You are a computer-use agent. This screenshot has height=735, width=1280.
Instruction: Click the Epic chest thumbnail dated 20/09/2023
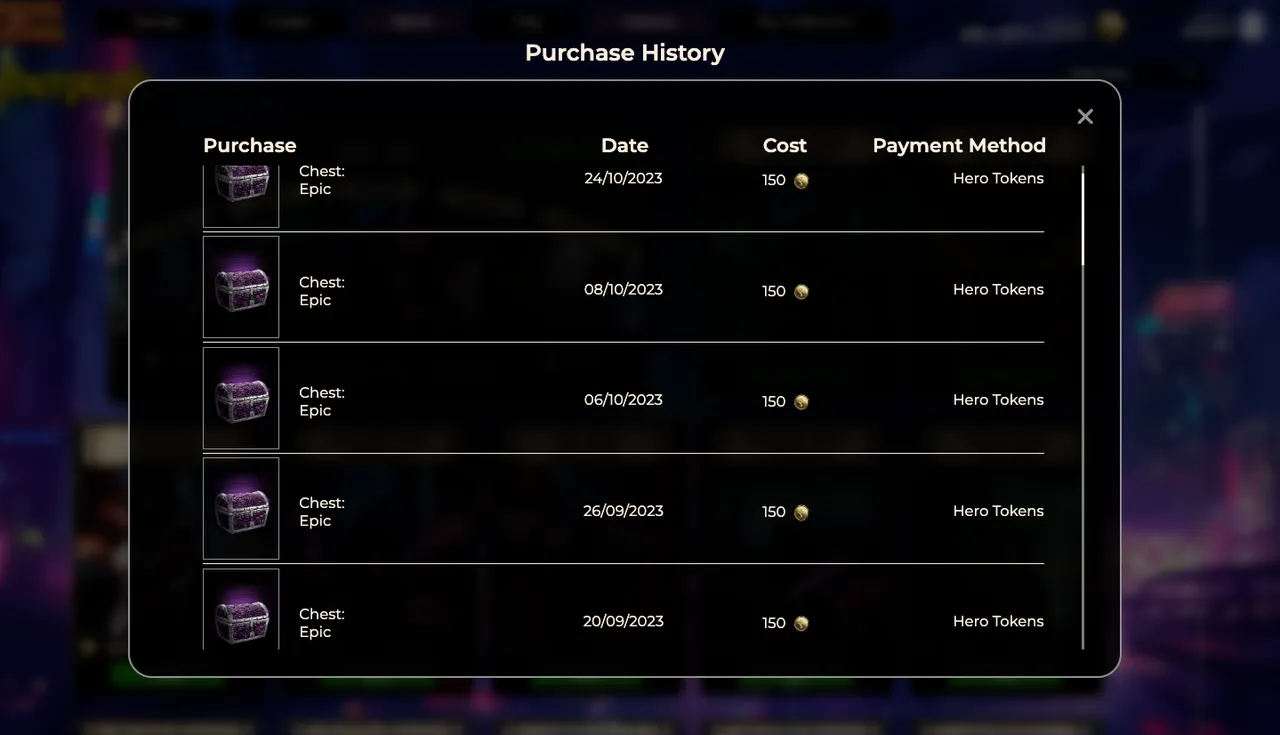(x=241, y=609)
